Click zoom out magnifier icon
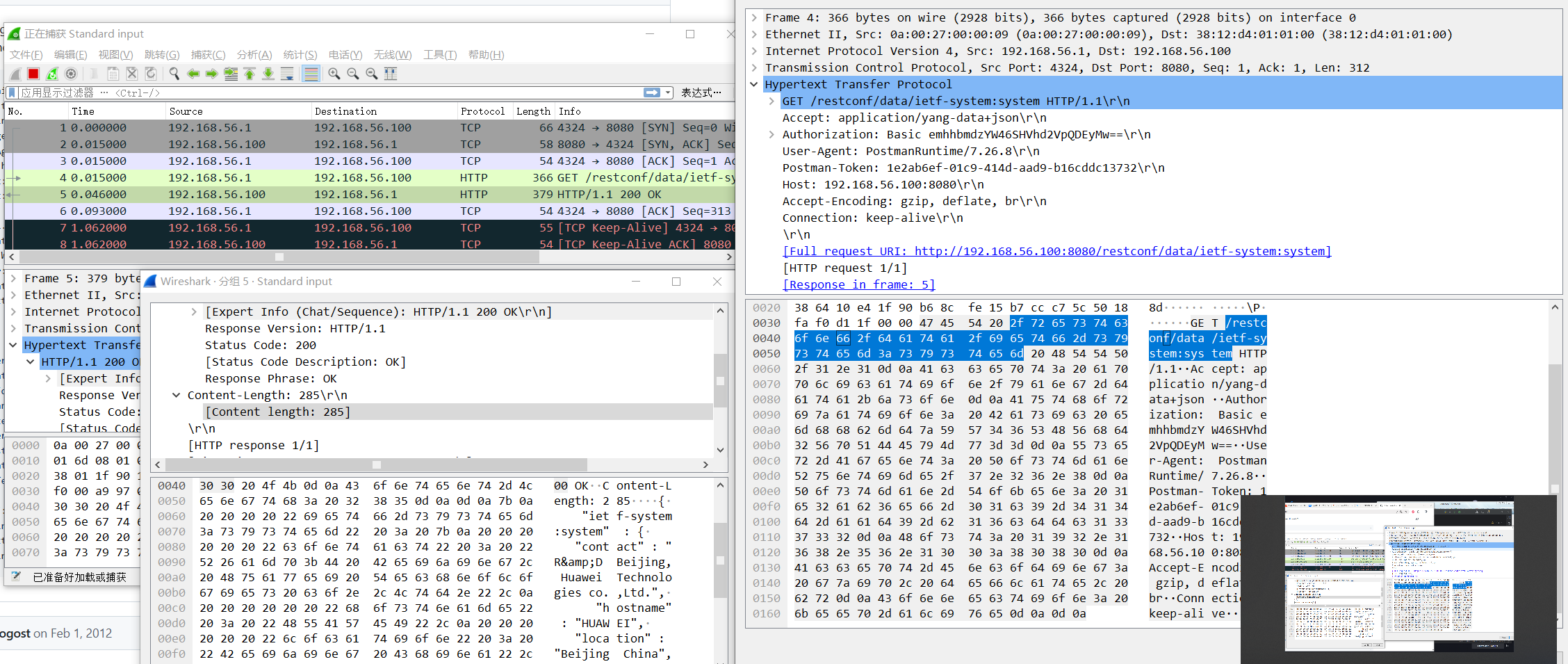The image size is (1568, 664). pos(352,73)
